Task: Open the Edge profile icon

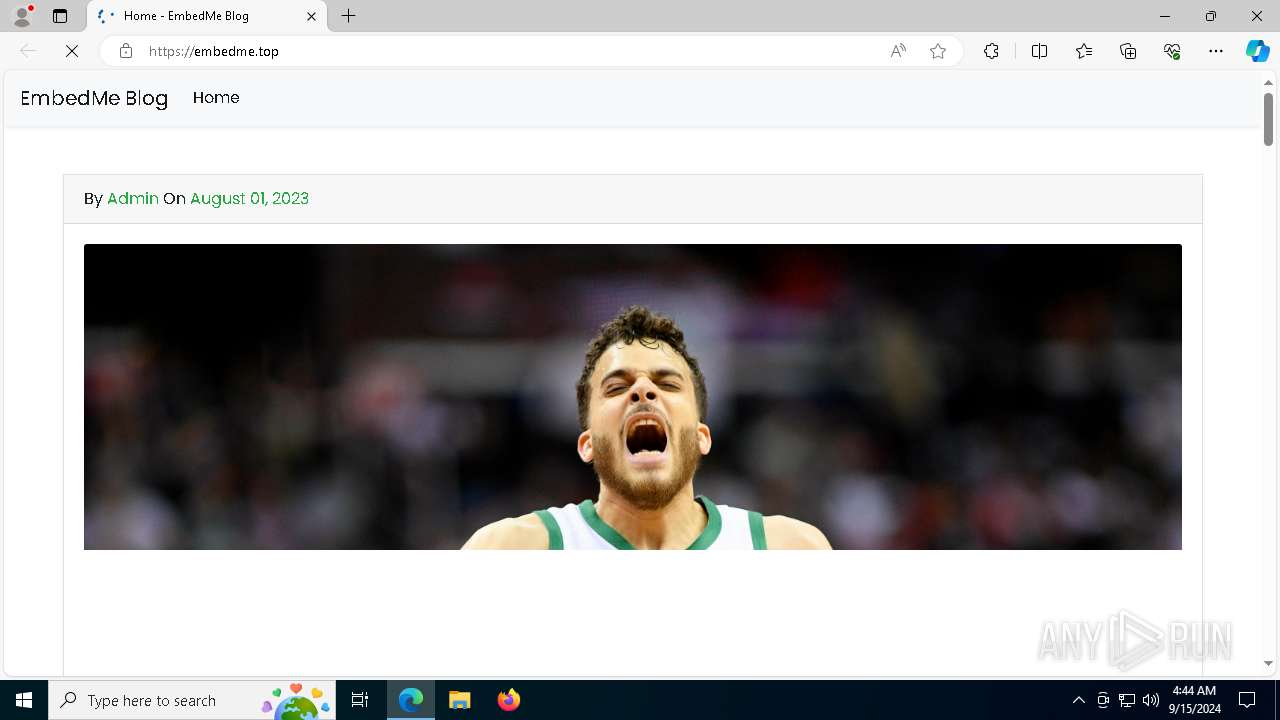Action: [22, 16]
